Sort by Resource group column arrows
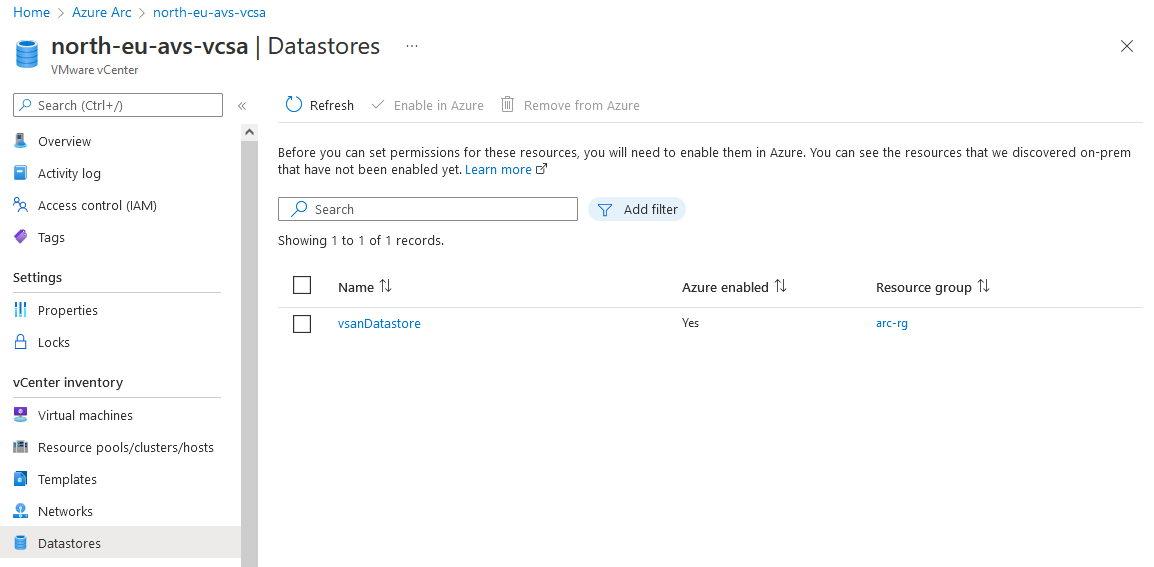Image resolution: width=1154 pixels, height=567 pixels. pos(983,286)
